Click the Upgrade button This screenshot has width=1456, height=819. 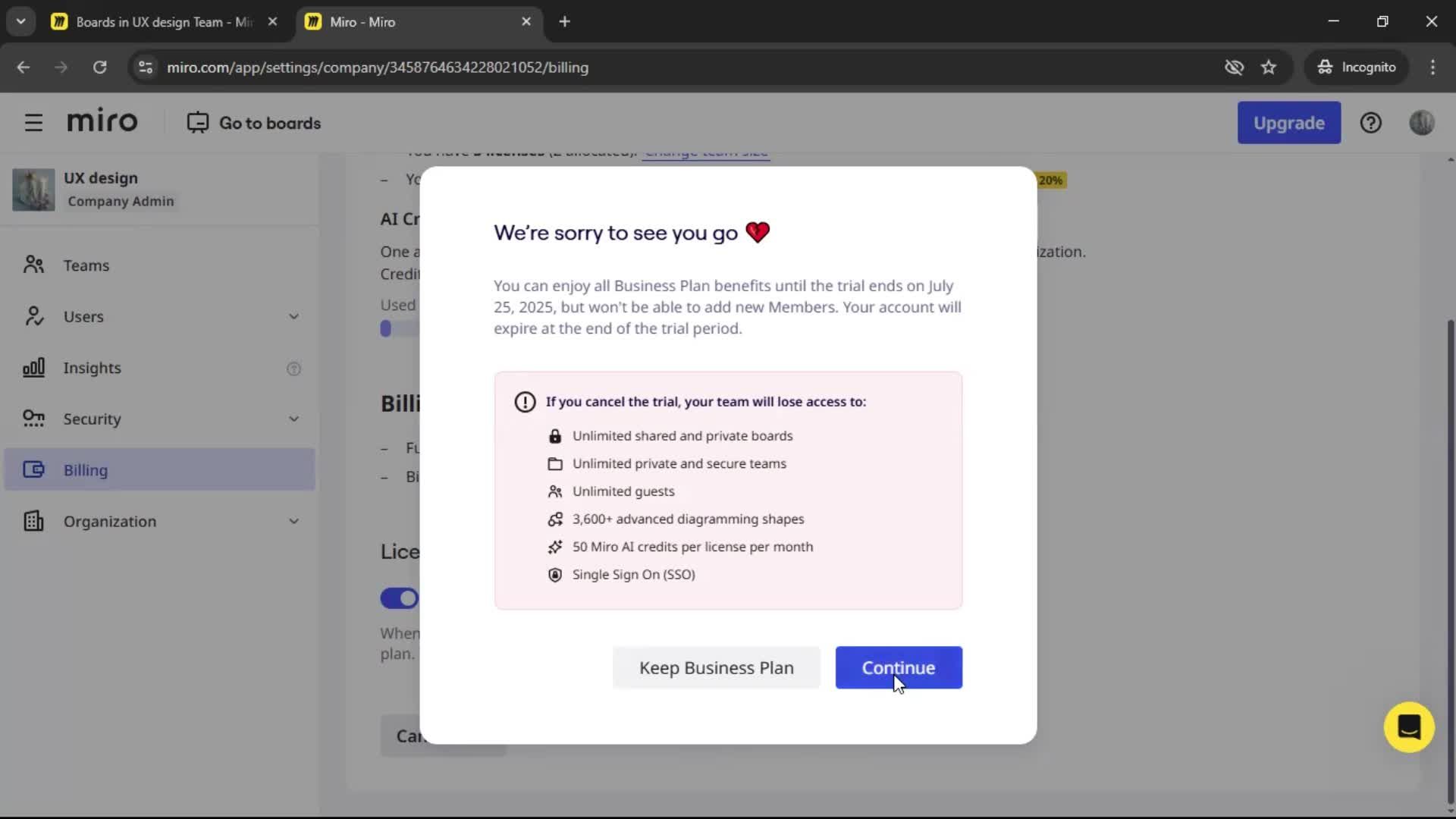coord(1289,123)
